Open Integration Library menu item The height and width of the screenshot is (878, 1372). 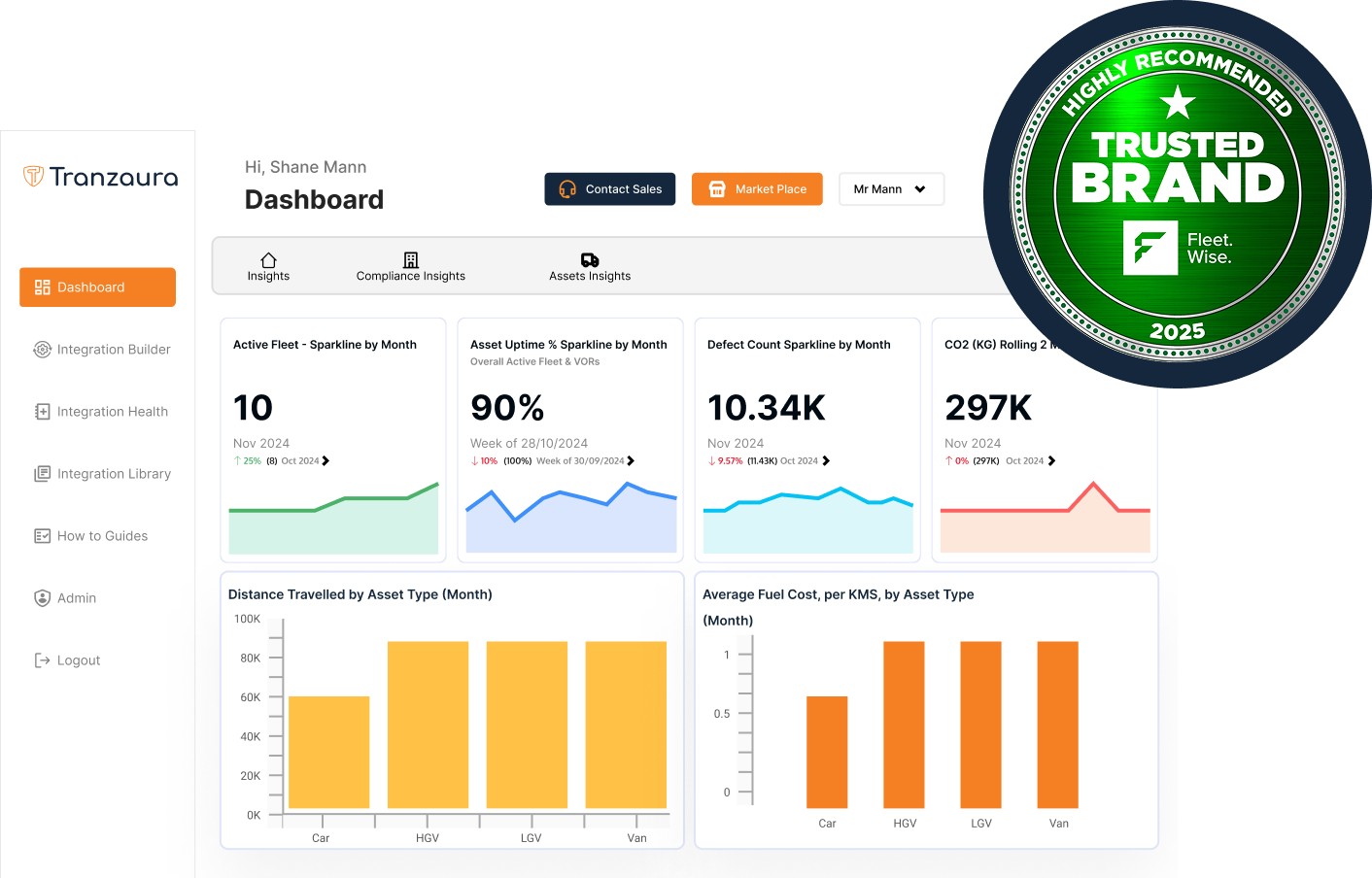[x=102, y=474]
